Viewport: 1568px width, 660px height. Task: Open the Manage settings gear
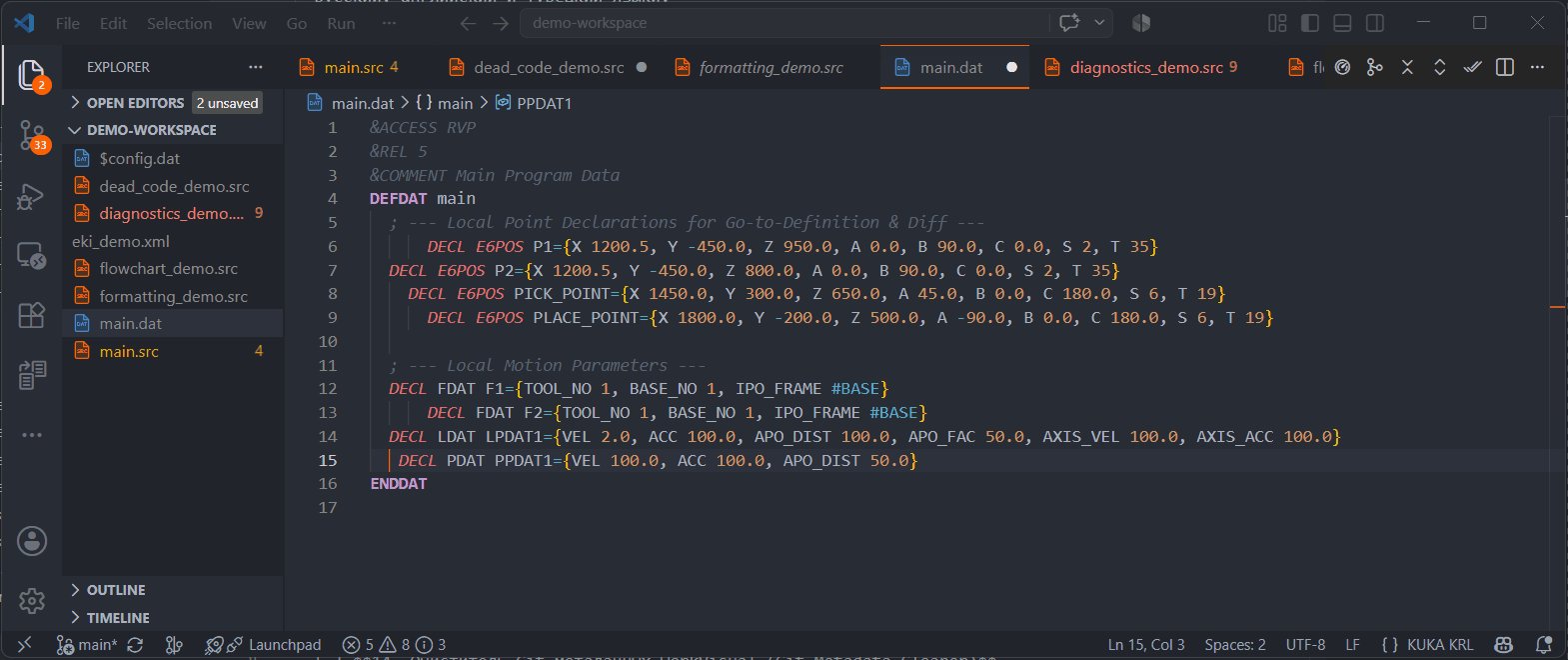pyautogui.click(x=32, y=600)
